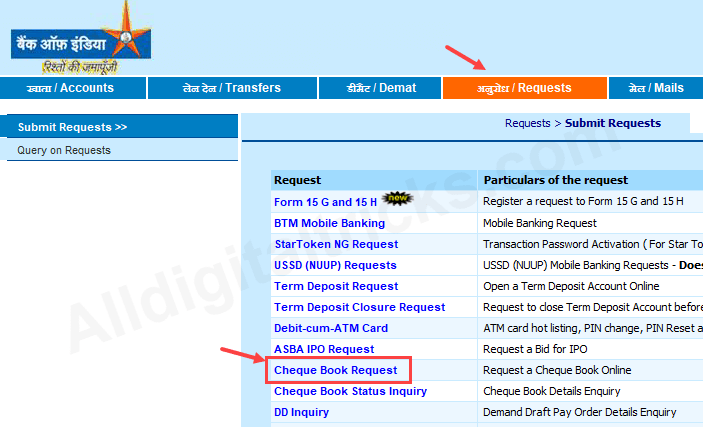Open the Cheque Book Status Inquiry link

click(350, 392)
